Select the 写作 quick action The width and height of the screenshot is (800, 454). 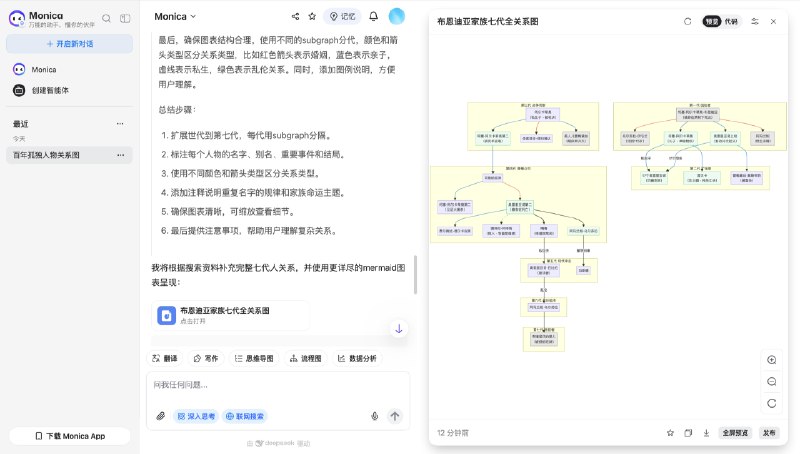(x=206, y=359)
